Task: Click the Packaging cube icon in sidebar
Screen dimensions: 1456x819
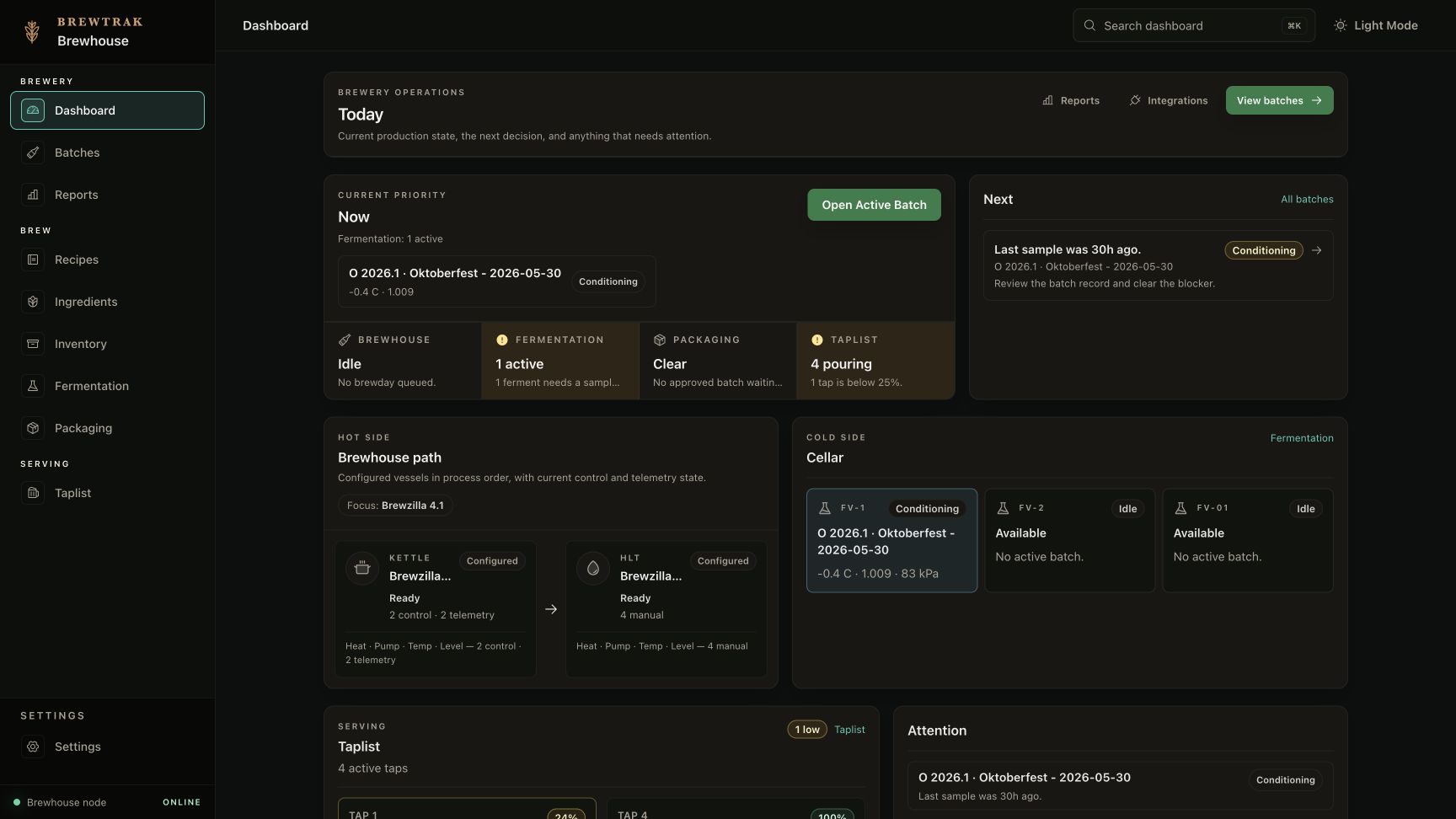Action: (x=33, y=428)
